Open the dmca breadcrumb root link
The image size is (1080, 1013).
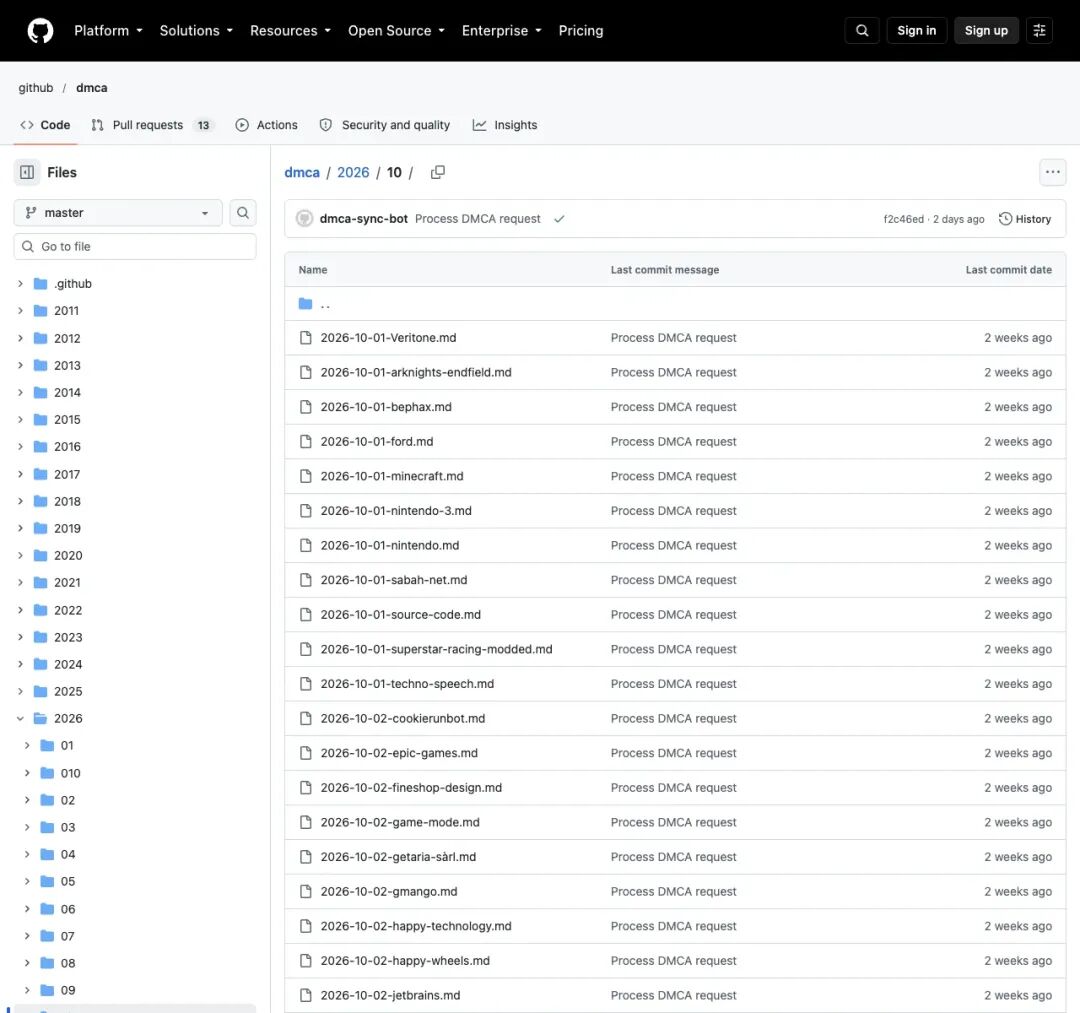[x=302, y=172]
